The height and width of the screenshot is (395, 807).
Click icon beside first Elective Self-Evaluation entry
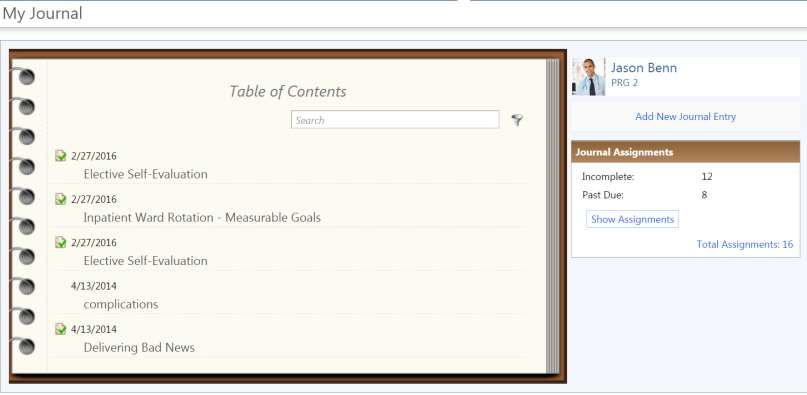pos(61,156)
